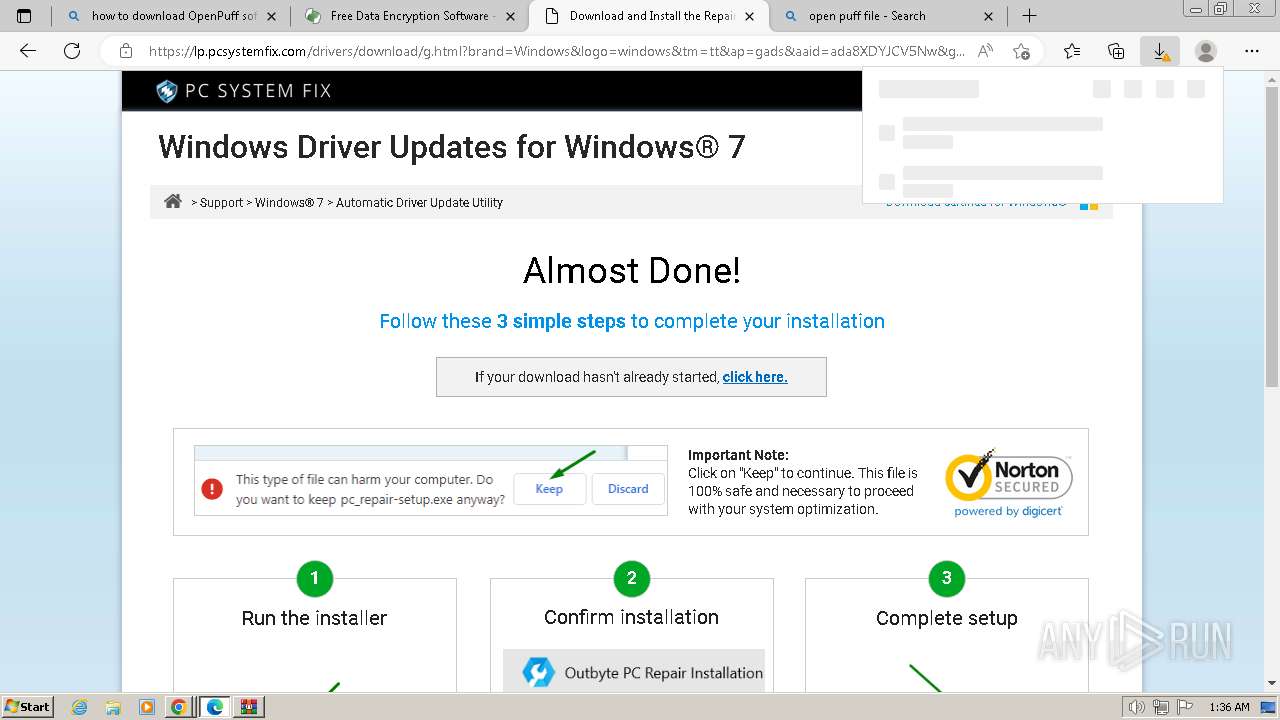The height and width of the screenshot is (720, 1280).
Task: Go back to previous page
Action: 28,51
